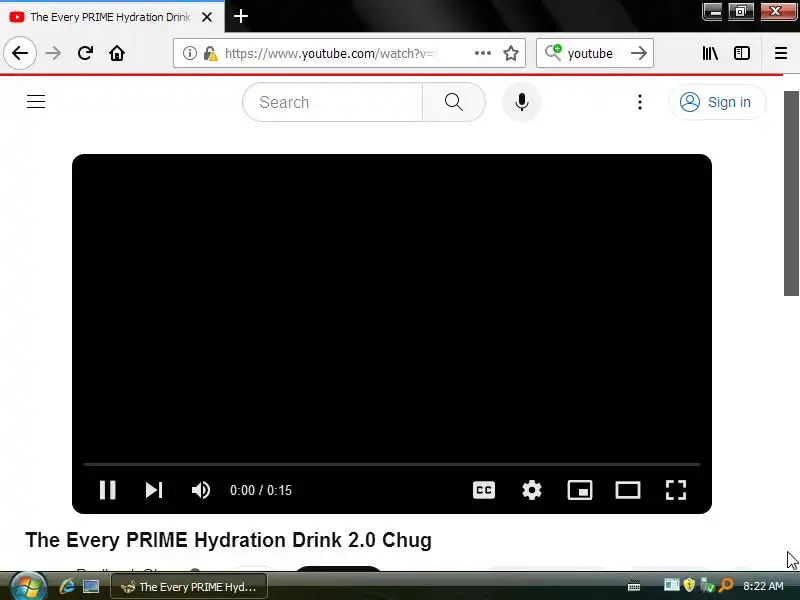800x600 pixels.
Task: Launch Internet Explorer from taskbar
Action: coord(67,586)
